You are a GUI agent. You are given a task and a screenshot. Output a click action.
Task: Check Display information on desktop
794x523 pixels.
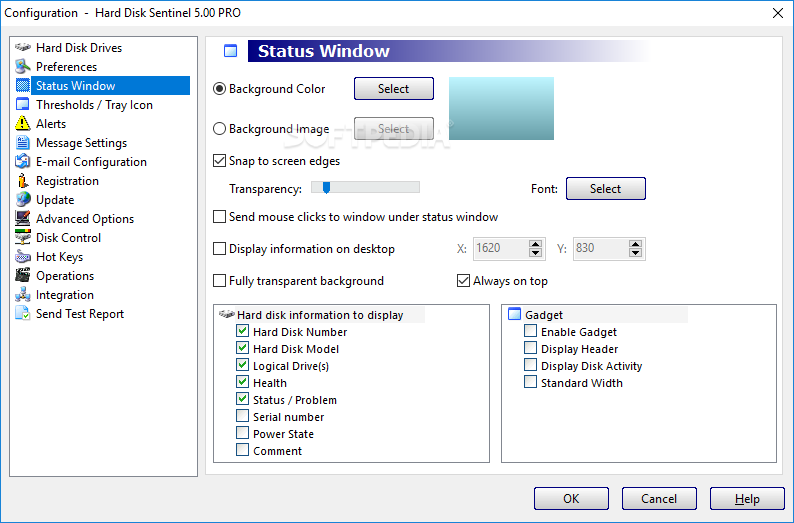tap(219, 249)
